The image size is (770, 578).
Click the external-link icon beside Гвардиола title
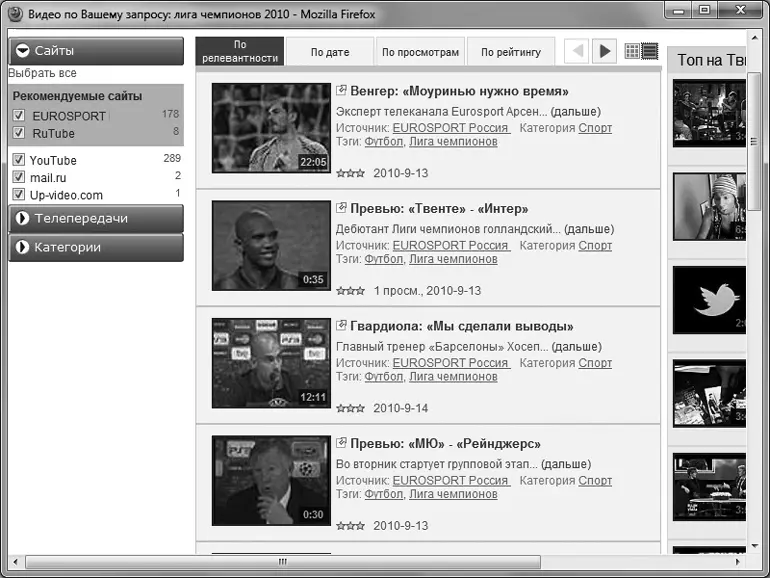point(341,325)
